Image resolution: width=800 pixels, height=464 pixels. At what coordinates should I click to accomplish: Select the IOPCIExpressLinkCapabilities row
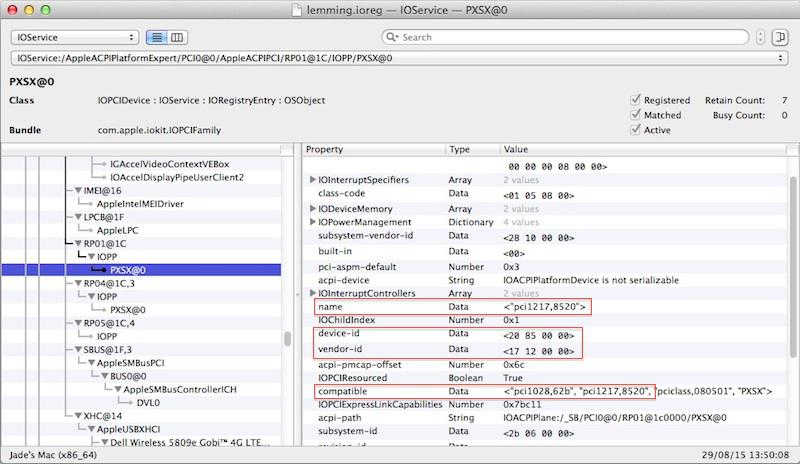point(544,404)
